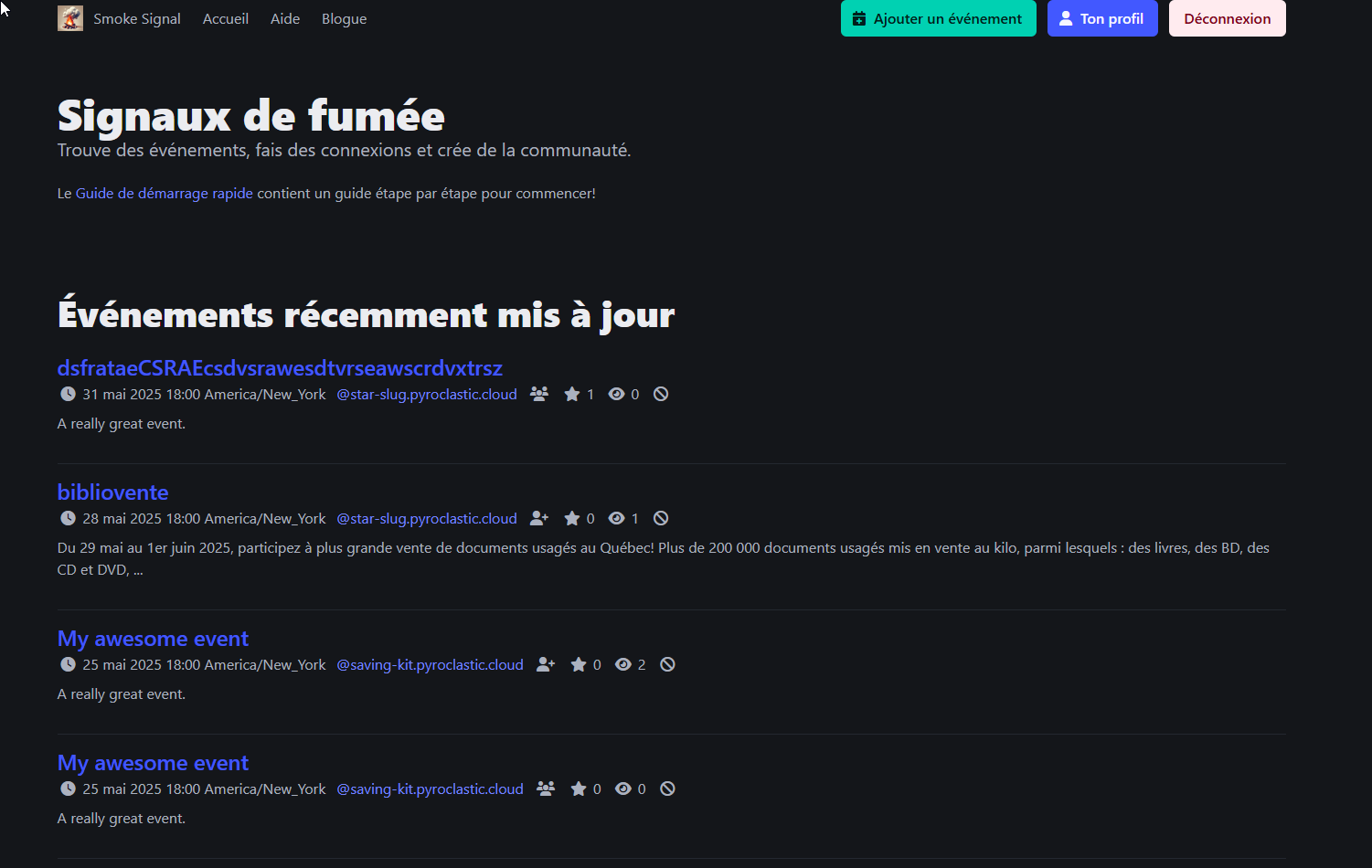This screenshot has height=868, width=1372.
Task: Open the Smoke Signal home text link
Action: [x=137, y=18]
